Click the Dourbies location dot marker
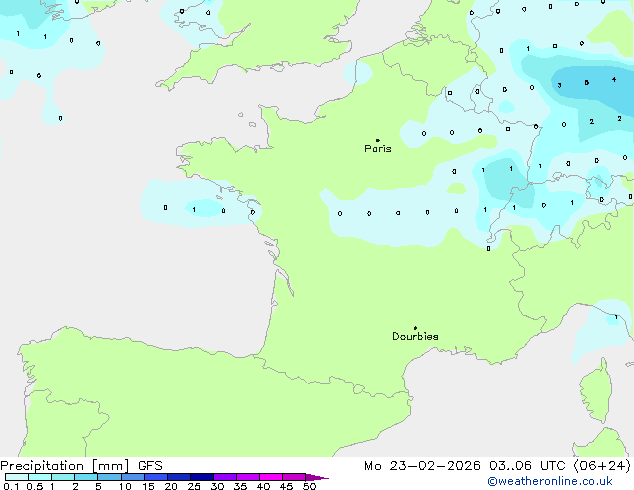The image size is (634, 490). pyautogui.click(x=415, y=328)
